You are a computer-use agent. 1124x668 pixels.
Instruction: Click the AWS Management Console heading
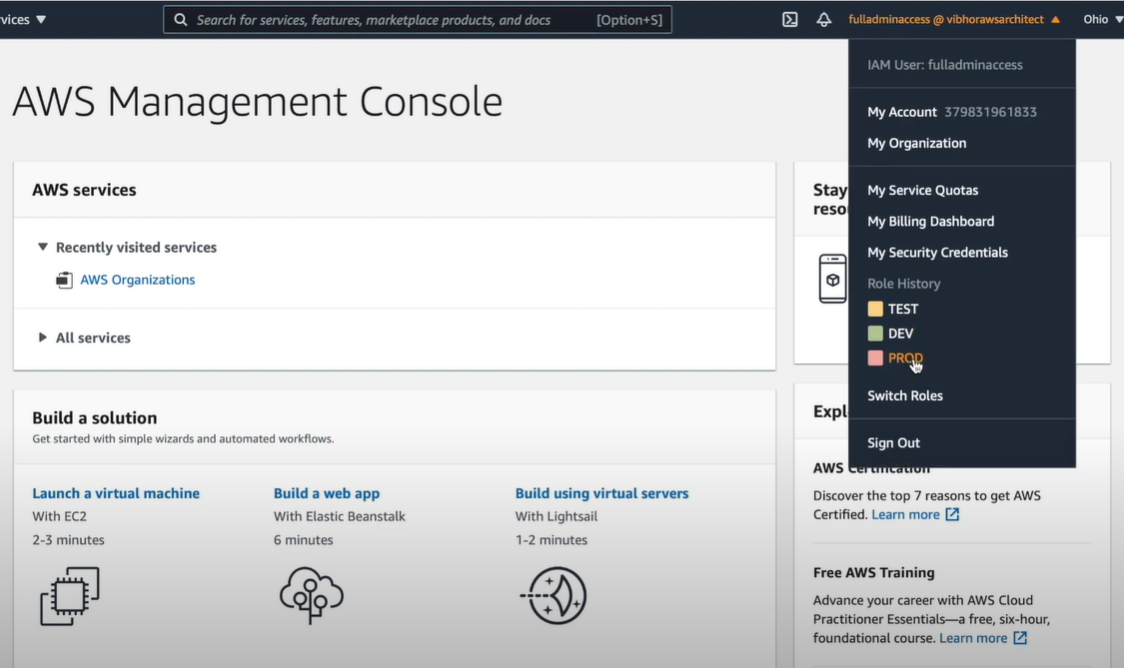point(257,101)
